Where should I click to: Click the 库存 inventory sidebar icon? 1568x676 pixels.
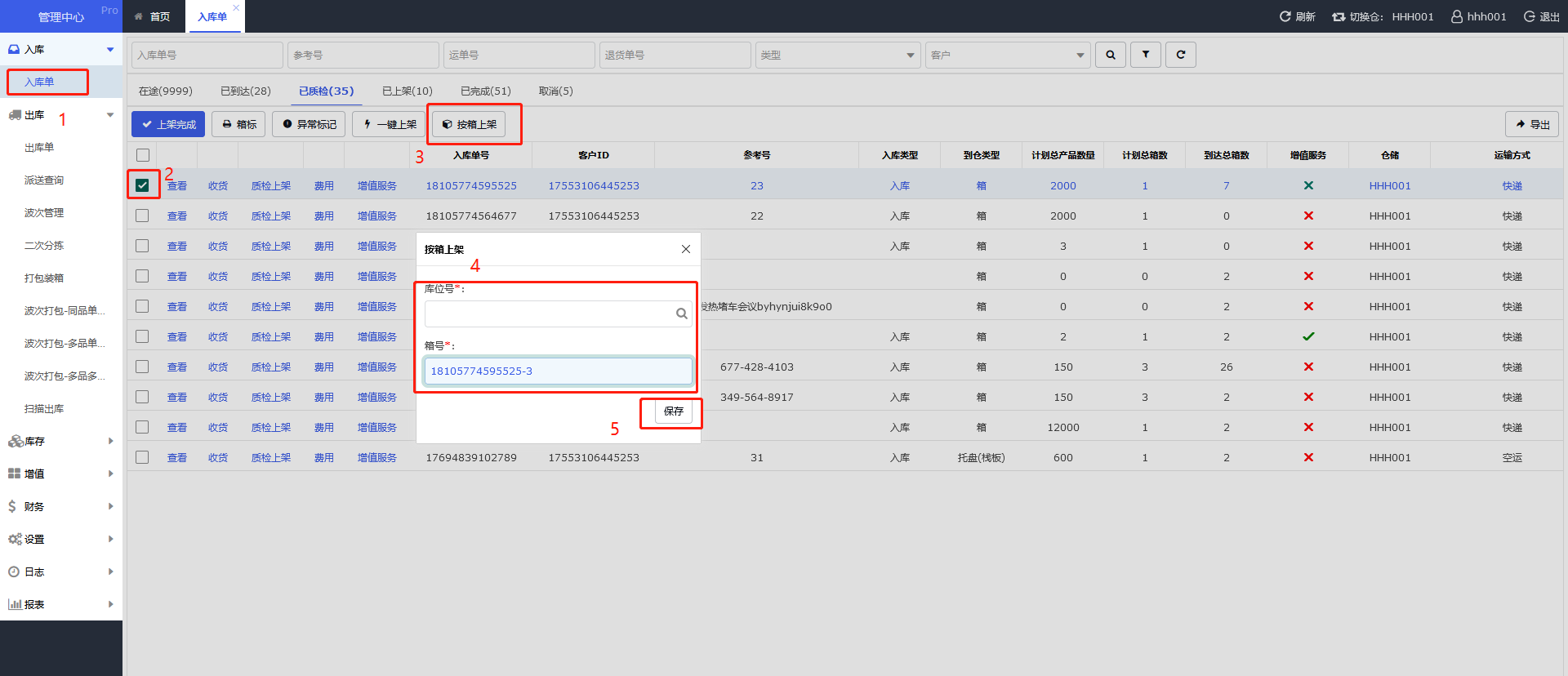coord(15,441)
